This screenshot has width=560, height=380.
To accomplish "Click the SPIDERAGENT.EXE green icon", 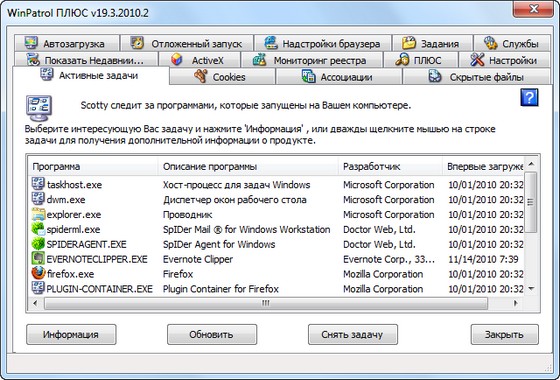I will tap(38, 244).
